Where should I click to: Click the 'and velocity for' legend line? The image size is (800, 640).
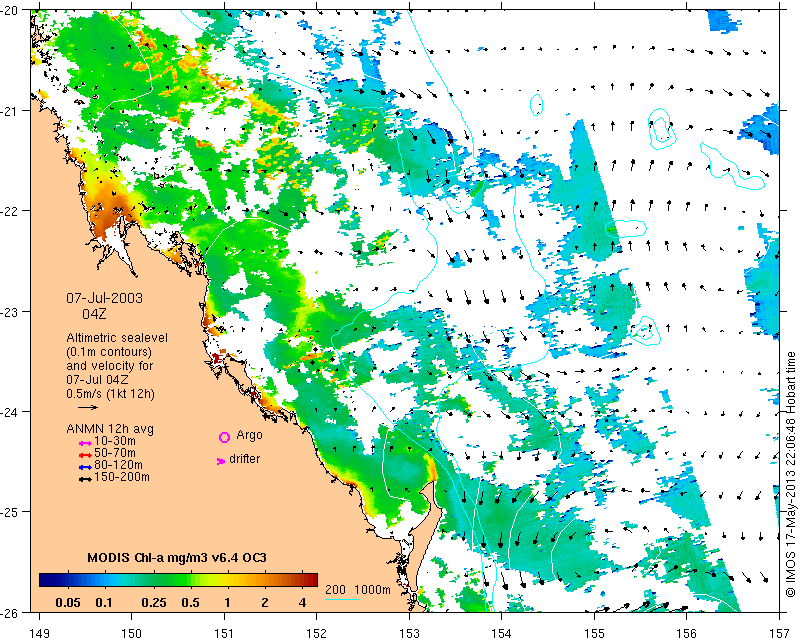109,366
